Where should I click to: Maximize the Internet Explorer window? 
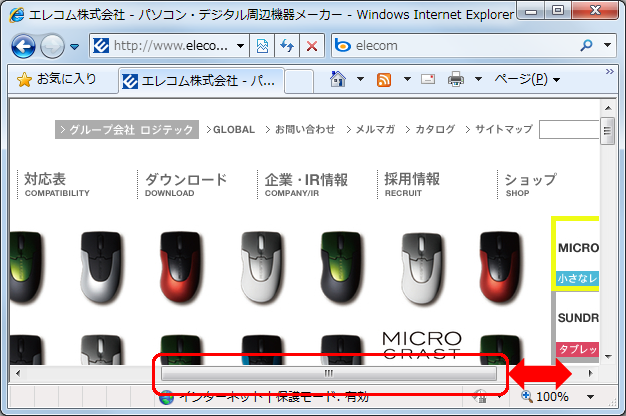pos(557,10)
